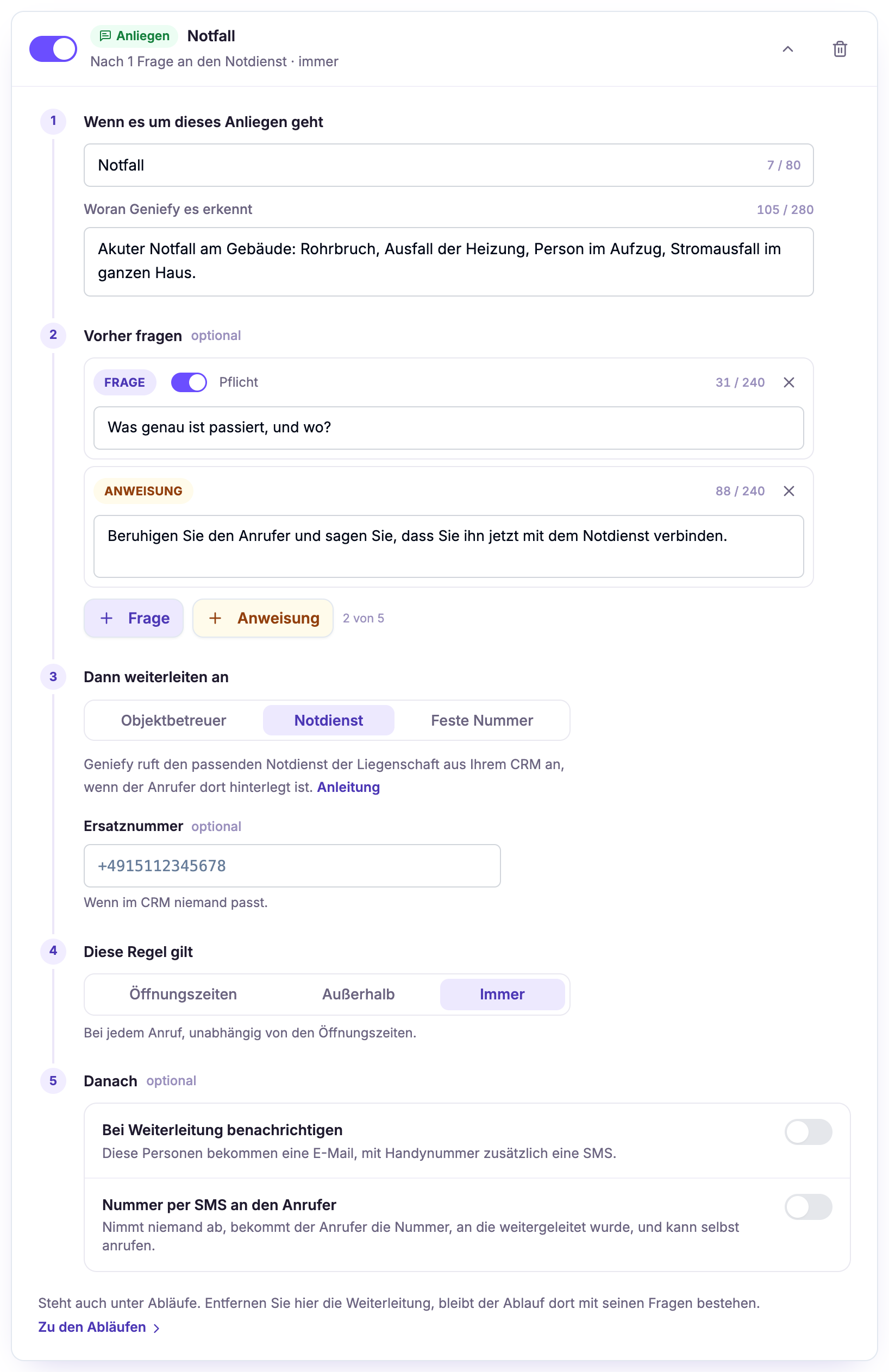Delete the Notfall rule with trash icon

pyautogui.click(x=840, y=49)
